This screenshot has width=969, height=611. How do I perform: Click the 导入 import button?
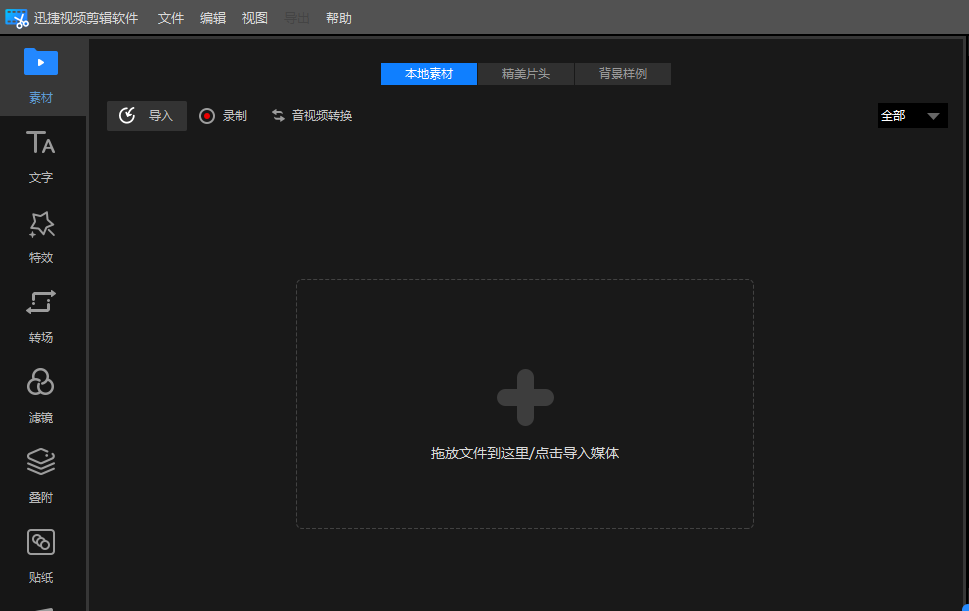click(147, 116)
